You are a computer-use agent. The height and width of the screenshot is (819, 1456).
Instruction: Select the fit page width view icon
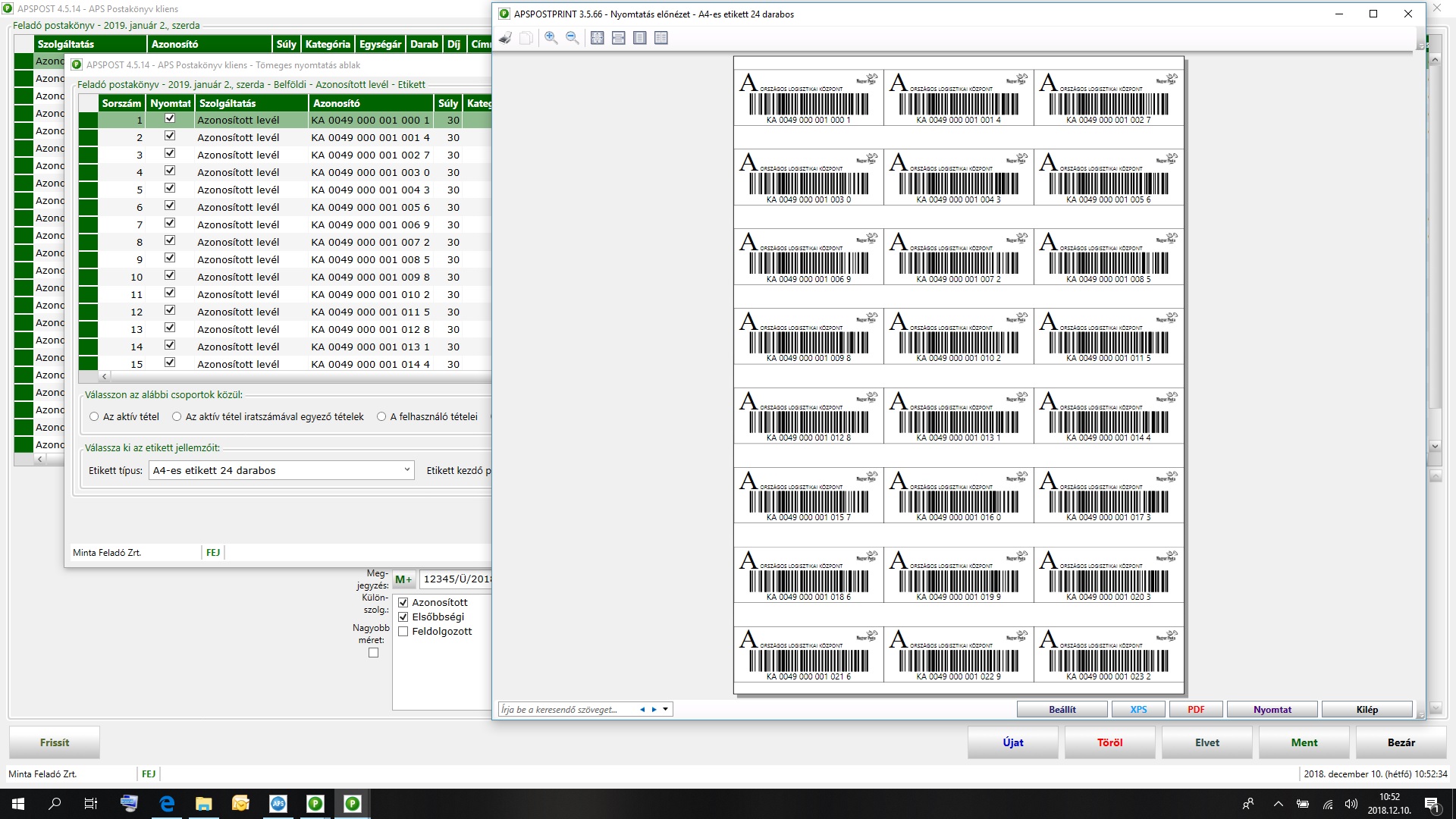tap(619, 38)
